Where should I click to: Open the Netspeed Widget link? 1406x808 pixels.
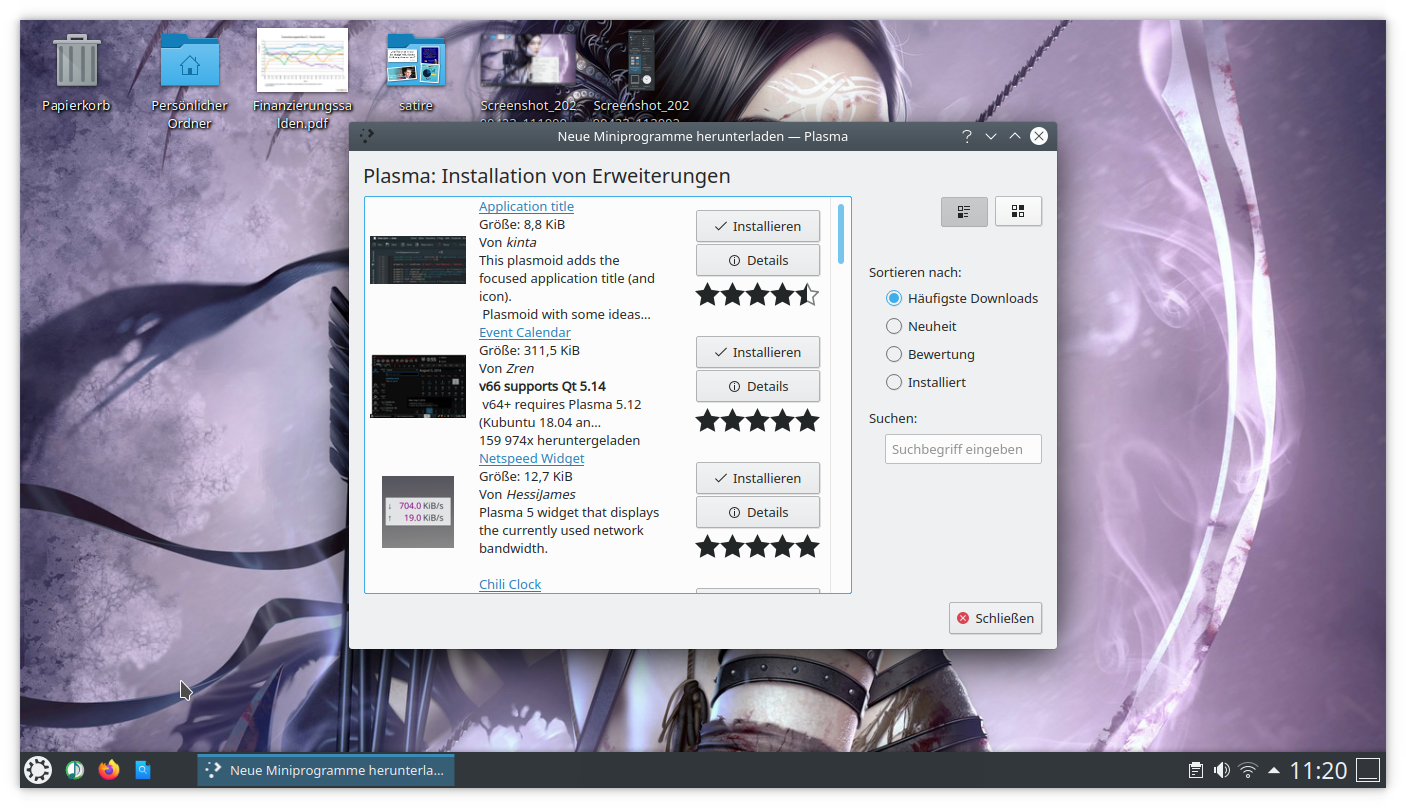pyautogui.click(x=531, y=458)
